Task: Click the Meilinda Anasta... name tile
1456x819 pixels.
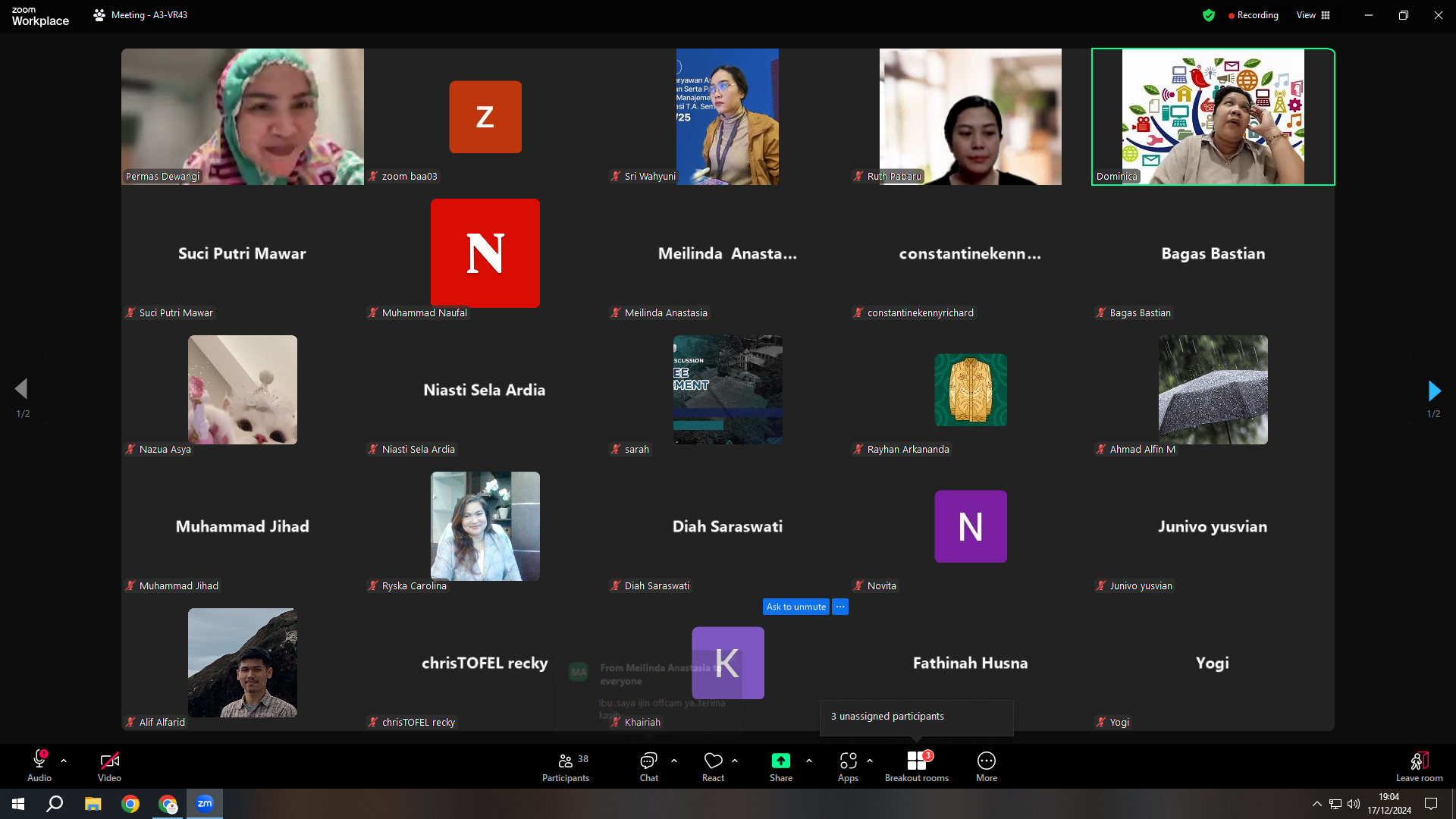Action: click(x=728, y=253)
